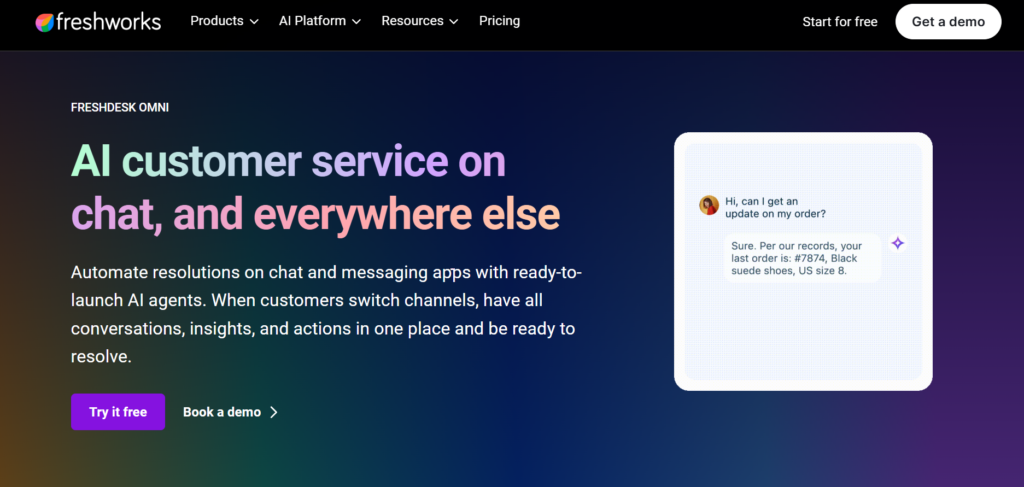Click the Try it free button

(118, 412)
